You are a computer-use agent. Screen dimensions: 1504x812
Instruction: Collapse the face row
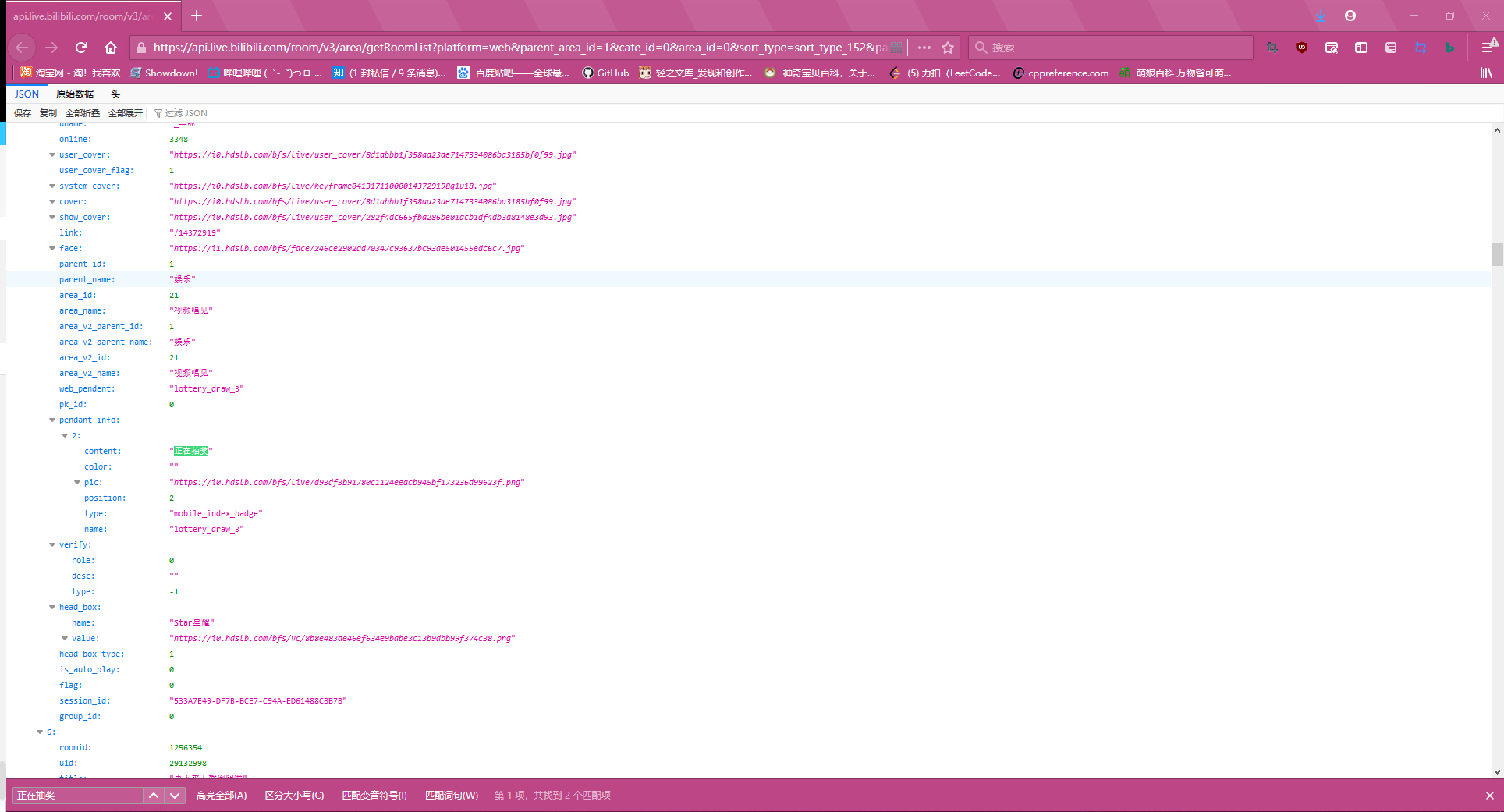[52, 248]
